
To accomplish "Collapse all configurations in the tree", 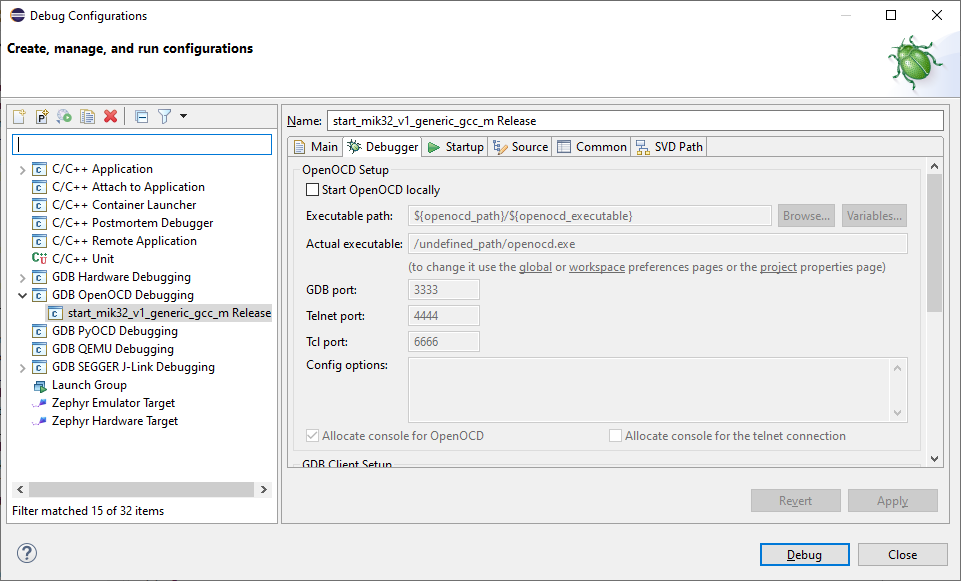I will click(x=141, y=117).
